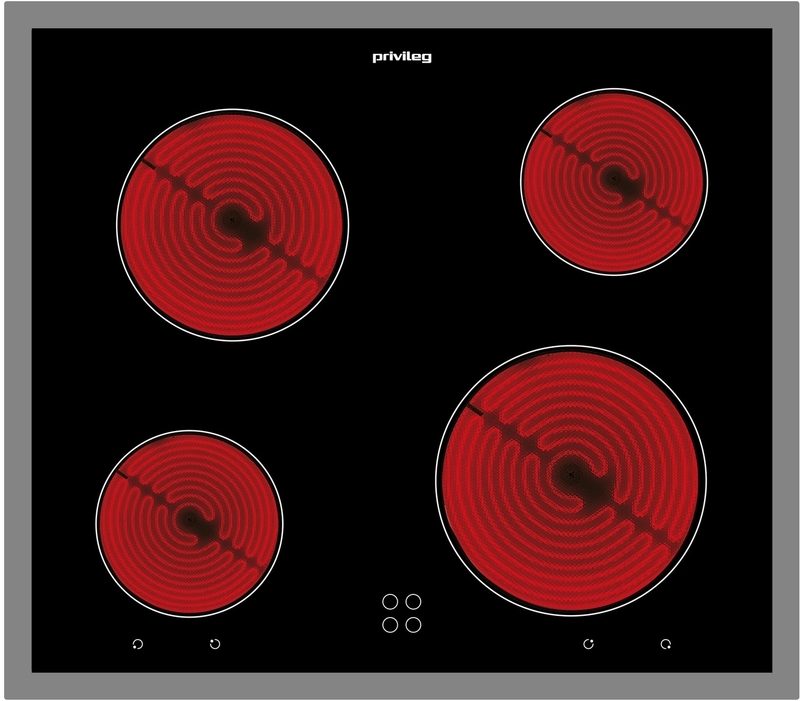
Task: Click the gray frame's left edge
Action: click(x=15, y=350)
